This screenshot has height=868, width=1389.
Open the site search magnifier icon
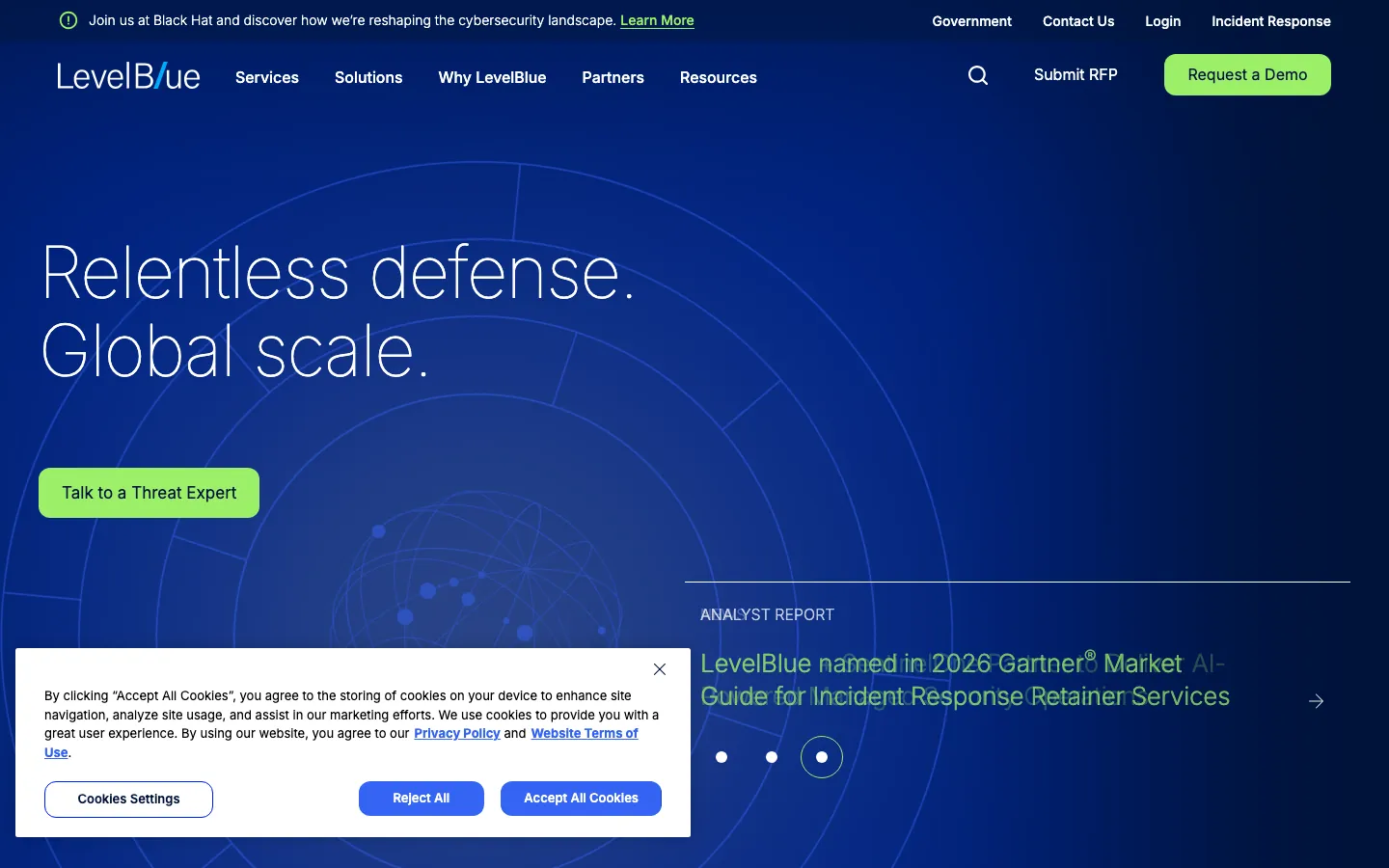978,75
